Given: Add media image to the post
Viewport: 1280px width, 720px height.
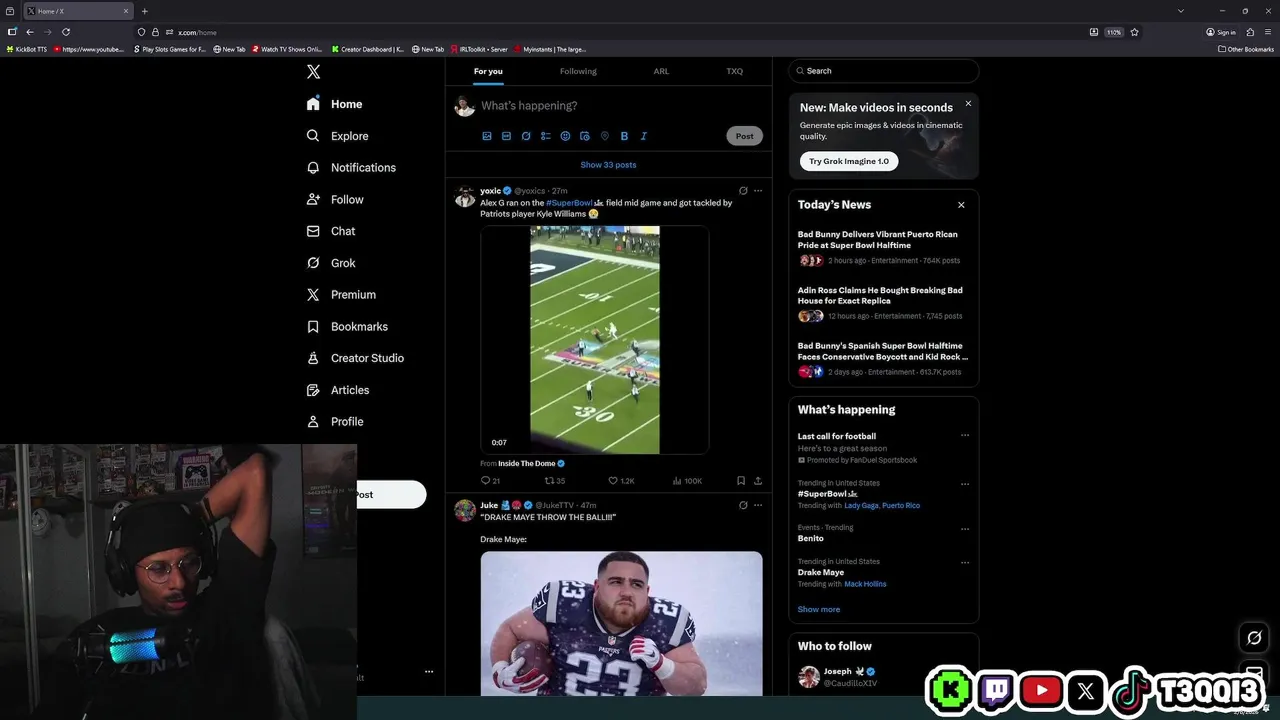Looking at the screenshot, I should pos(487,136).
